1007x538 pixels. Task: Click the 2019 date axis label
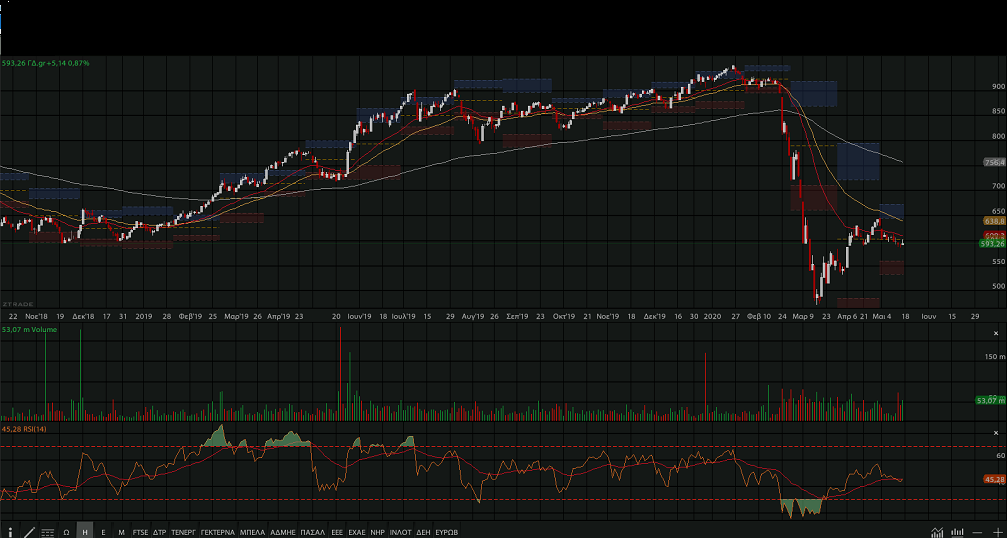tap(144, 317)
